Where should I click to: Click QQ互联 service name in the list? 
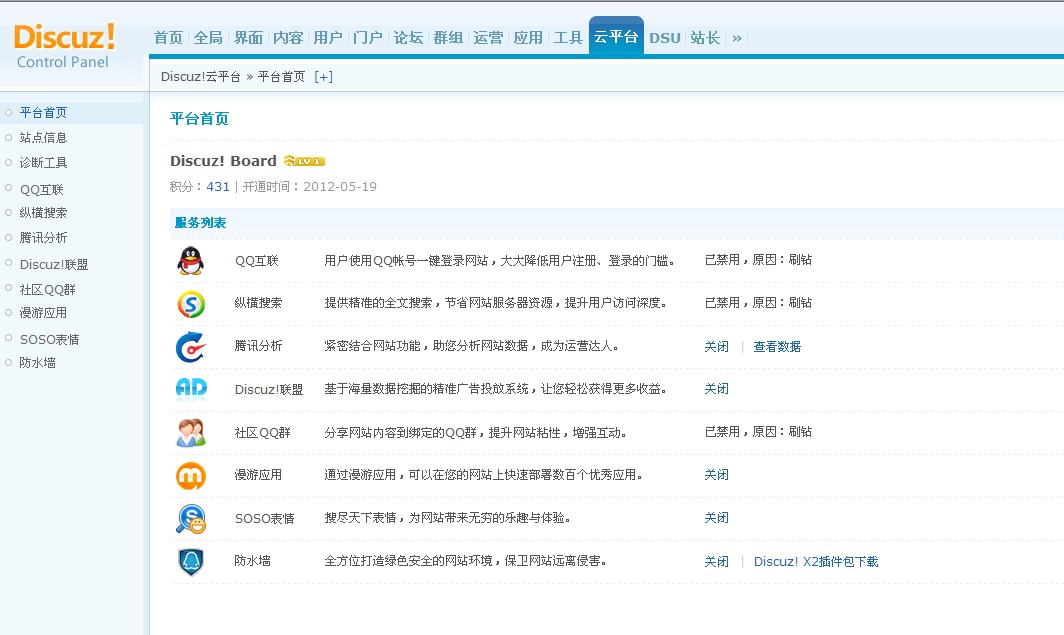coord(256,261)
